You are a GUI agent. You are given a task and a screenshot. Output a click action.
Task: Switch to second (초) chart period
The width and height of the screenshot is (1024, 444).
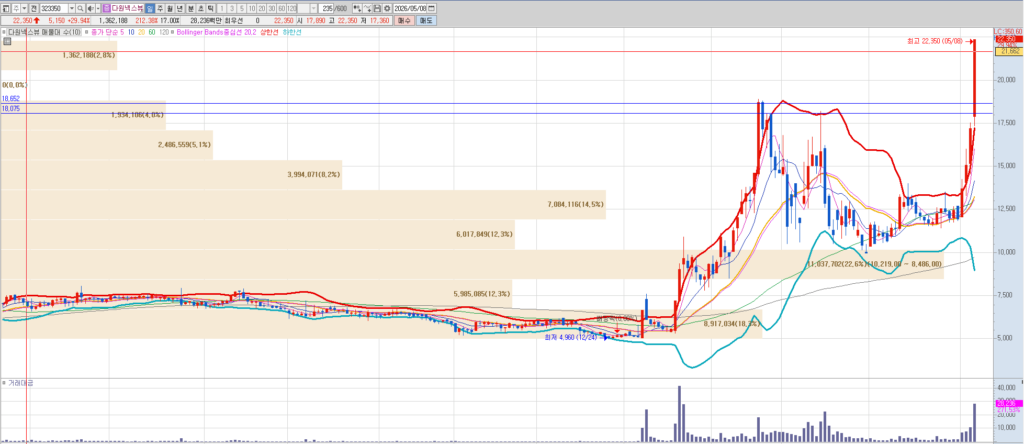click(200, 8)
